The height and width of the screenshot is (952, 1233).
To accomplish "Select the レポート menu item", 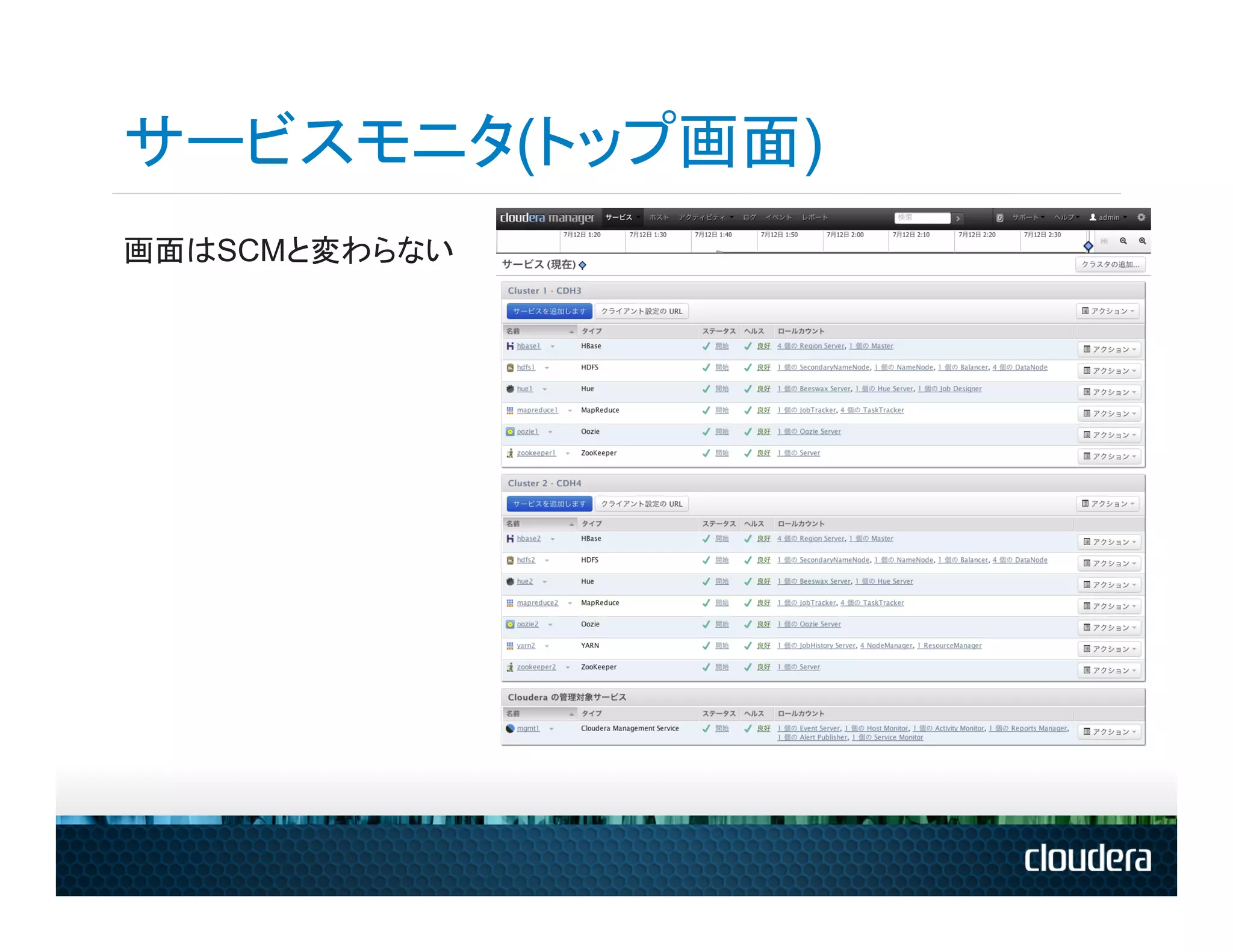I will coord(815,217).
